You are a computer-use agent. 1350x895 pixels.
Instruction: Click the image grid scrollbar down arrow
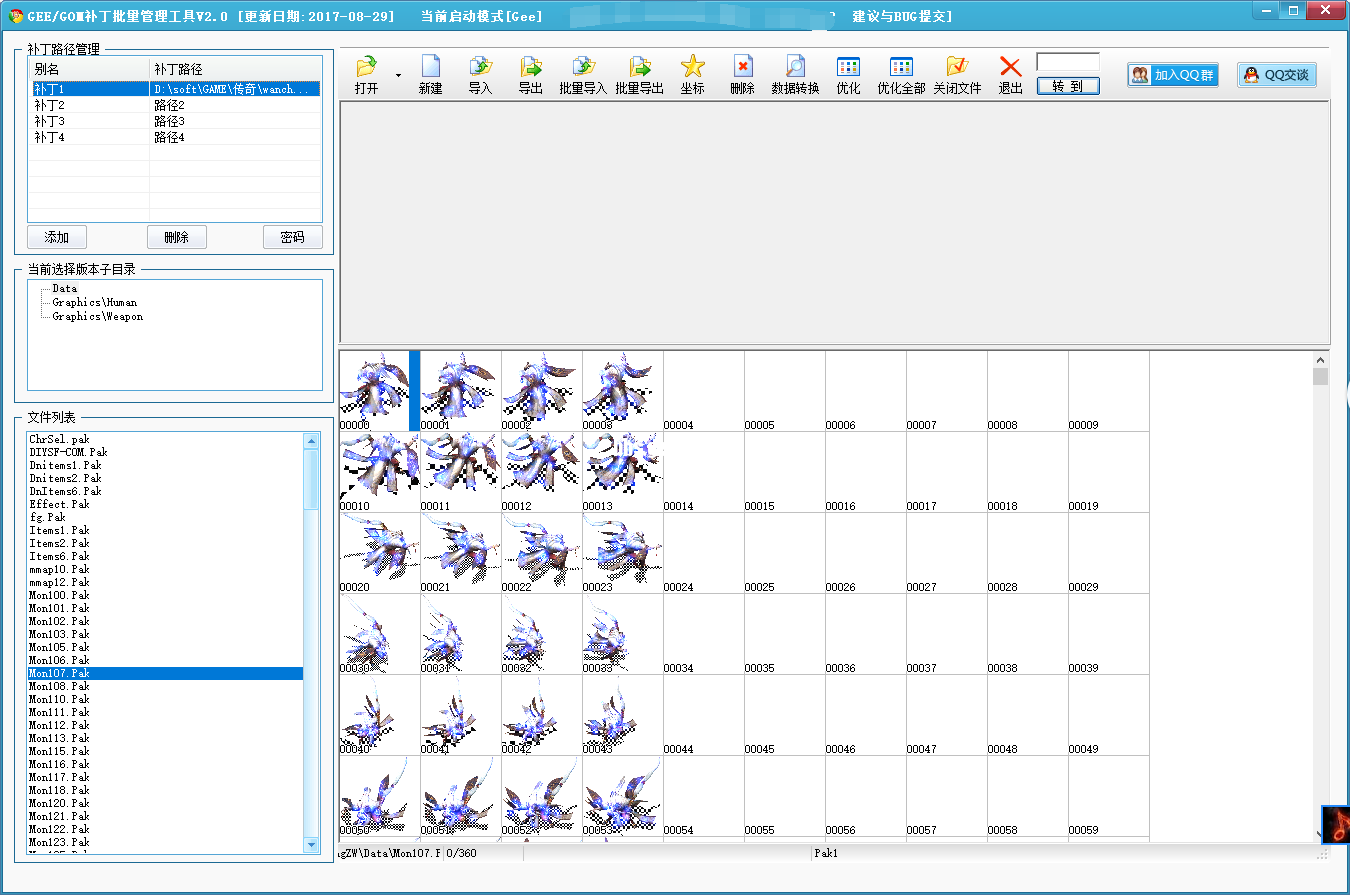tap(1320, 833)
